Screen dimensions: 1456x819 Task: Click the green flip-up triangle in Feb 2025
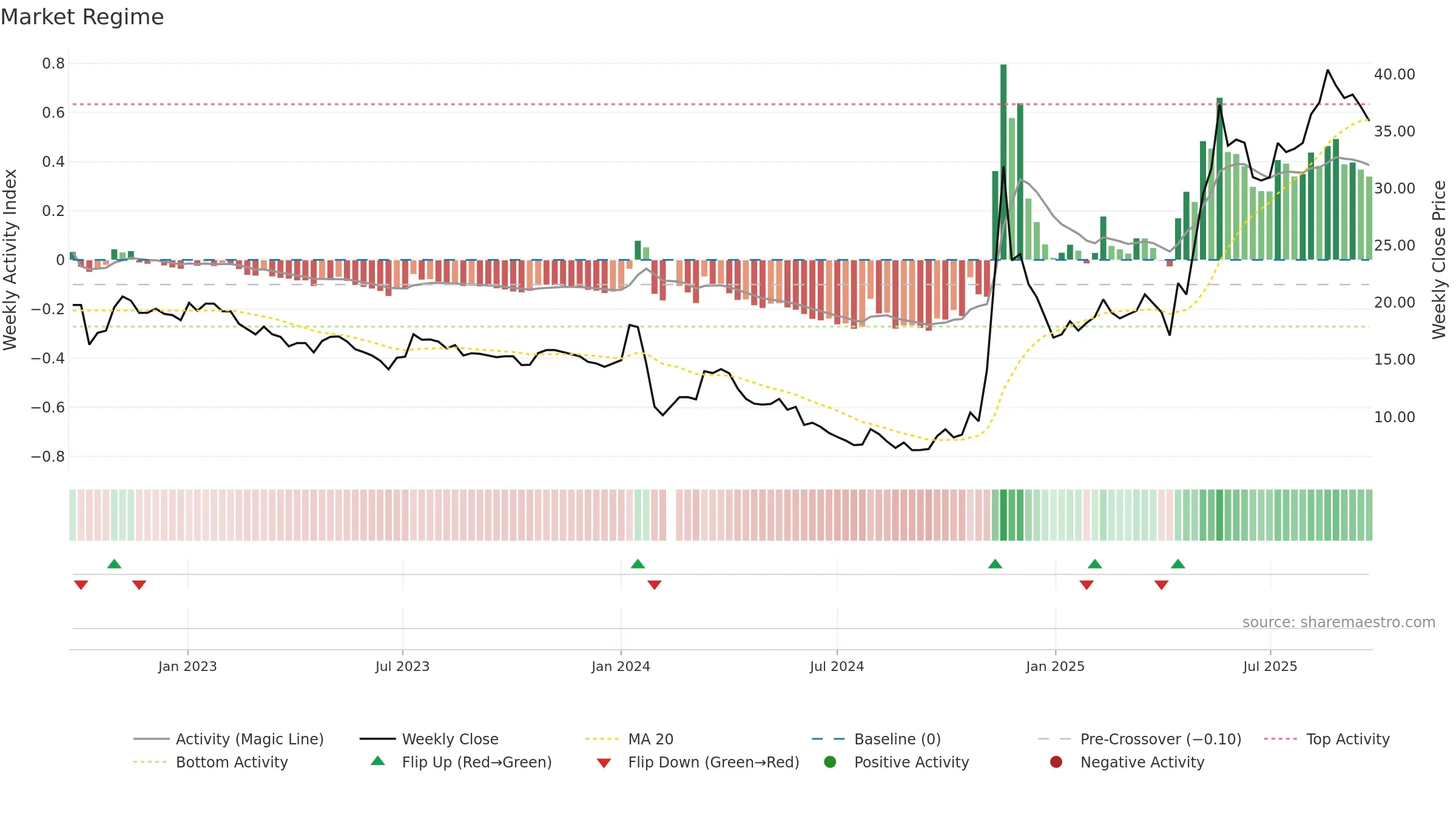point(1095,564)
